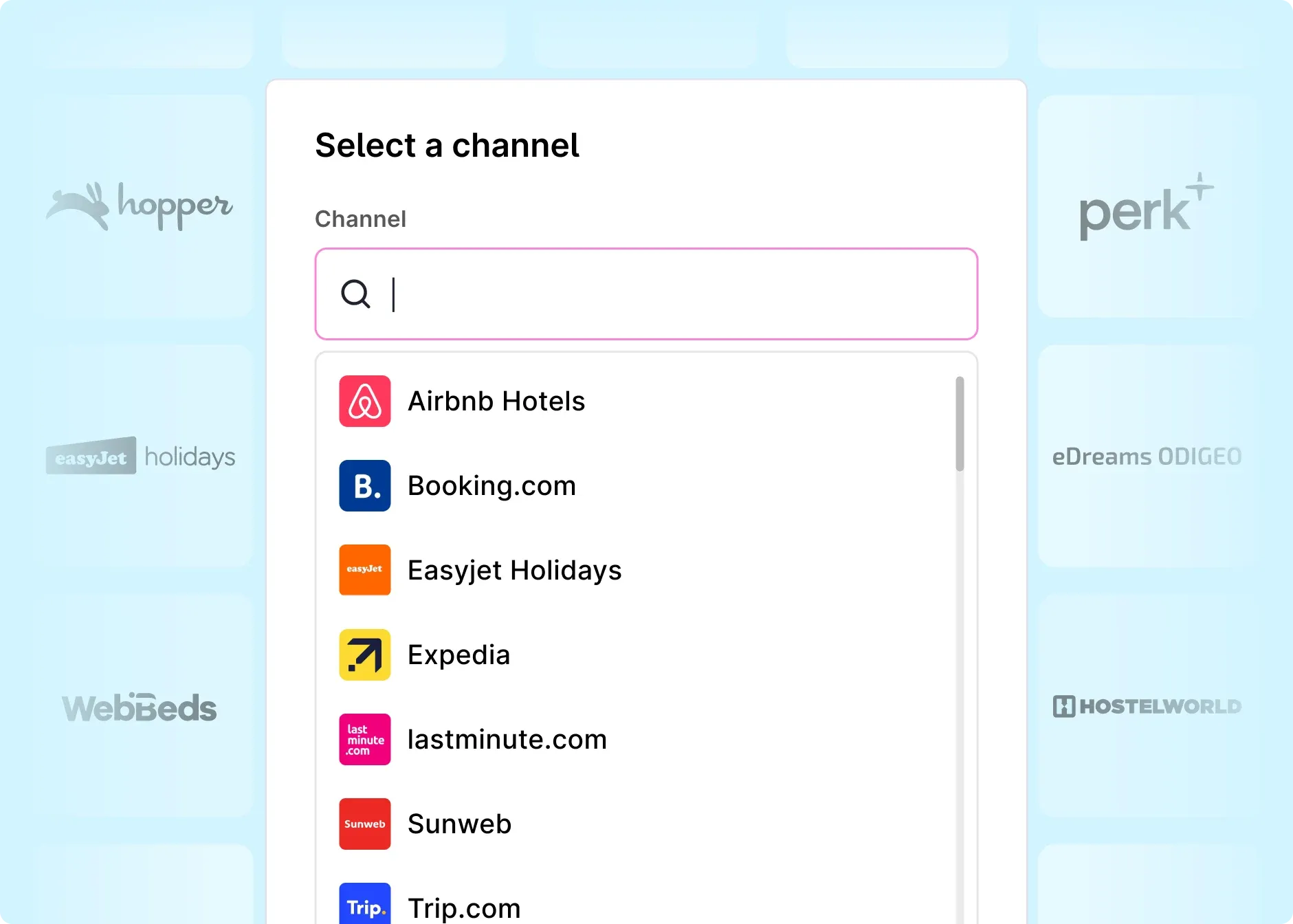Image resolution: width=1293 pixels, height=924 pixels.
Task: Click the perk logo tile
Action: click(x=1149, y=206)
